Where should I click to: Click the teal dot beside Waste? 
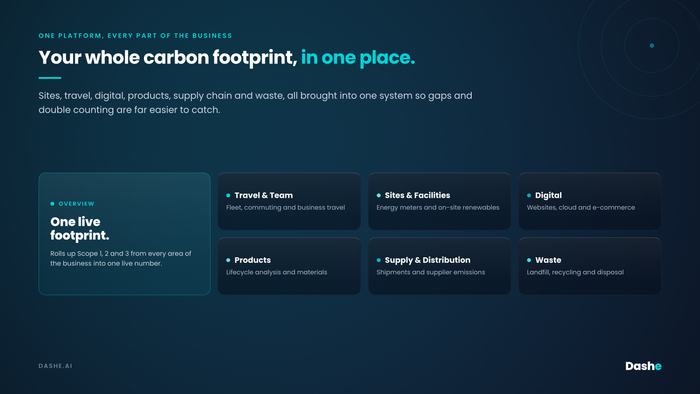[x=529, y=260]
